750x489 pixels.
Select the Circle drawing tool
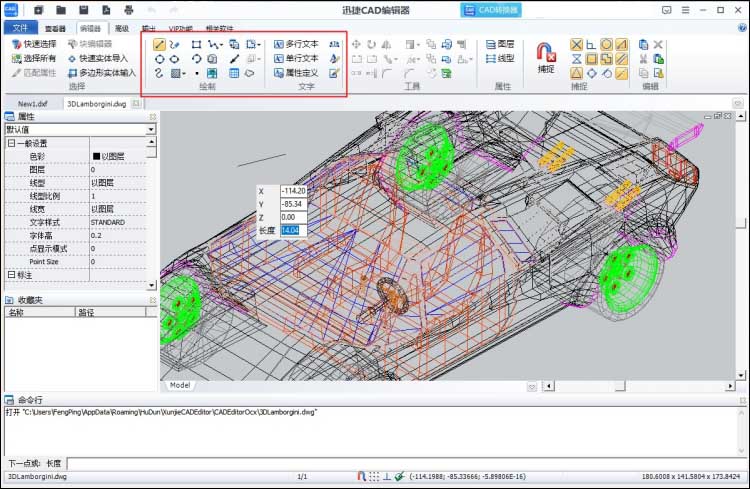[159, 59]
